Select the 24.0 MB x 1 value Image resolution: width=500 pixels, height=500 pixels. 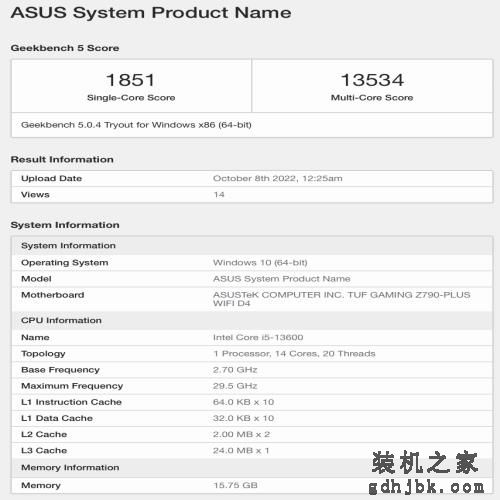[241, 451]
